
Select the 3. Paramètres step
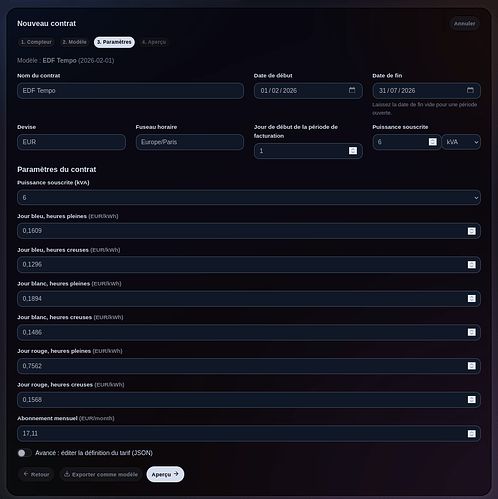(114, 42)
